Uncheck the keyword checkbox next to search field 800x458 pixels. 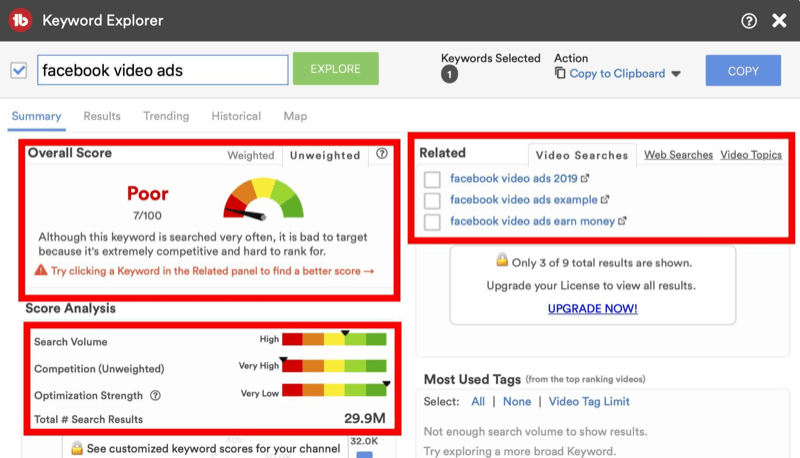click(19, 70)
